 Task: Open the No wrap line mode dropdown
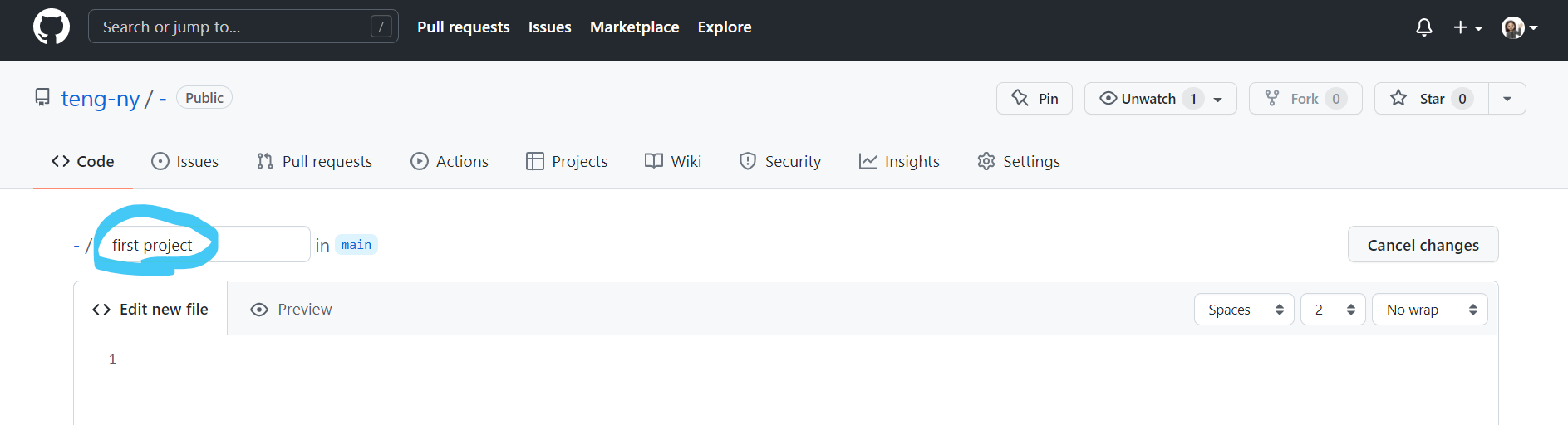tap(1430, 310)
